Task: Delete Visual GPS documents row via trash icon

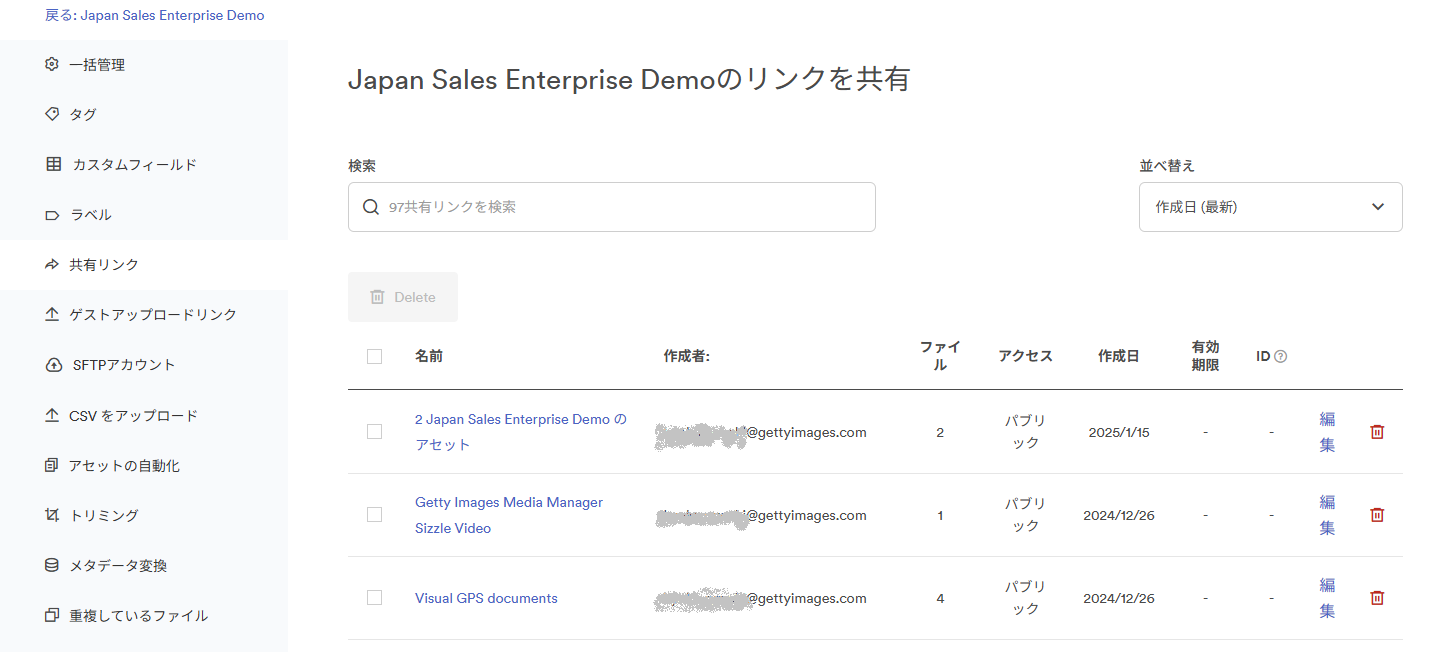Action: pyautogui.click(x=1377, y=598)
